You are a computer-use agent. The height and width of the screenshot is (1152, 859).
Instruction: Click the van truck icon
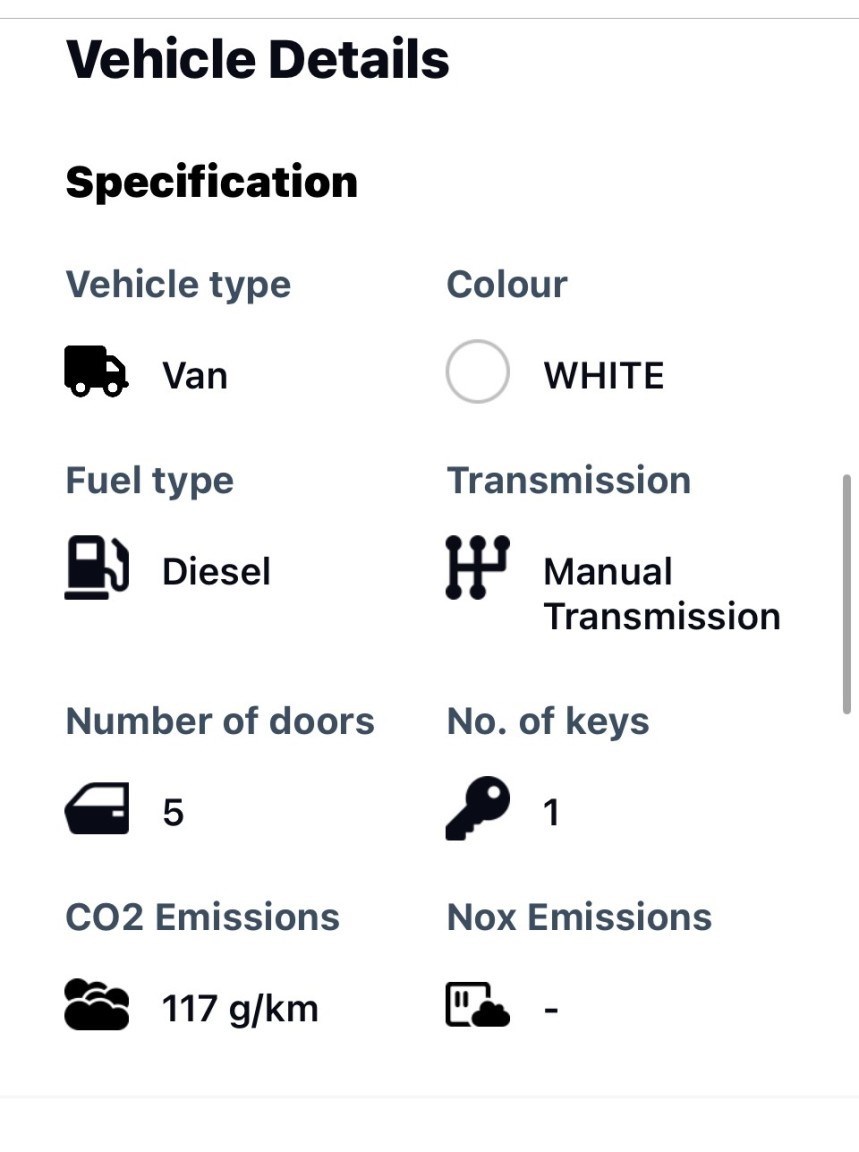(x=96, y=372)
